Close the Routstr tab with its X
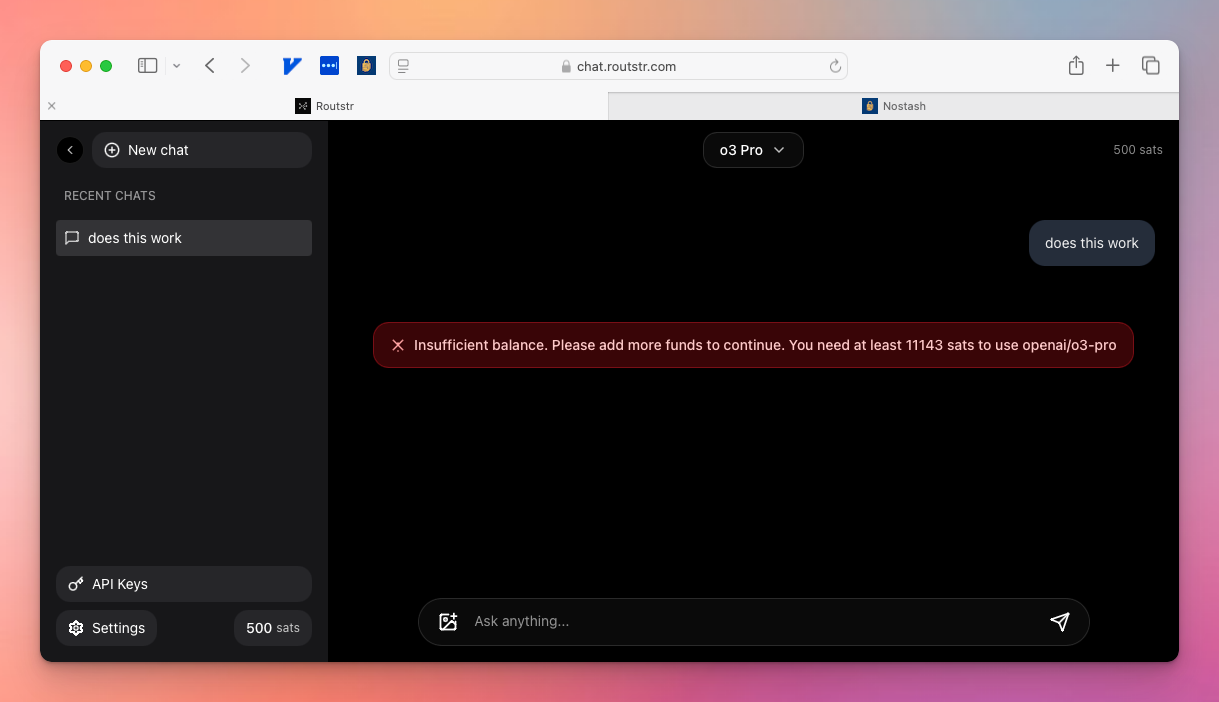1219x702 pixels. pyautogui.click(x=52, y=106)
